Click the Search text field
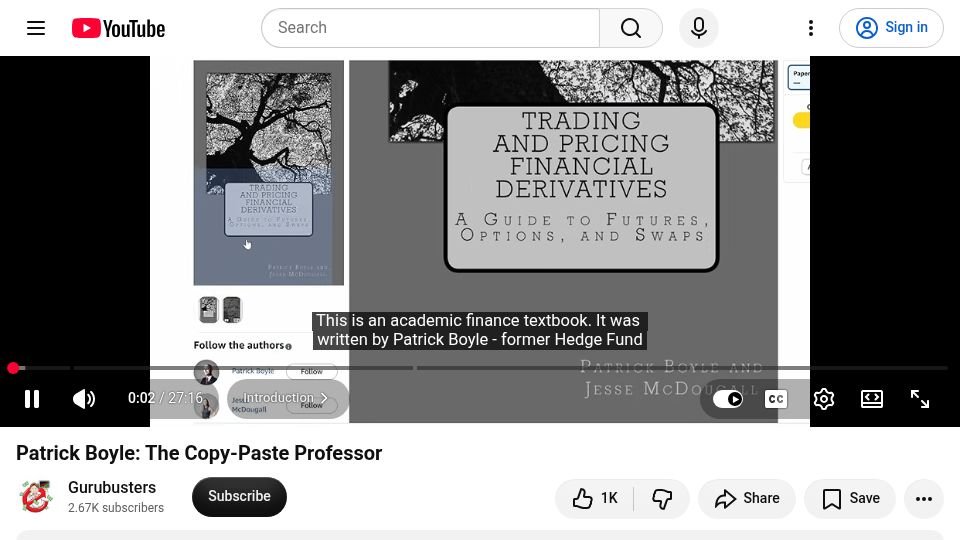The height and width of the screenshot is (540, 960). coord(430,28)
